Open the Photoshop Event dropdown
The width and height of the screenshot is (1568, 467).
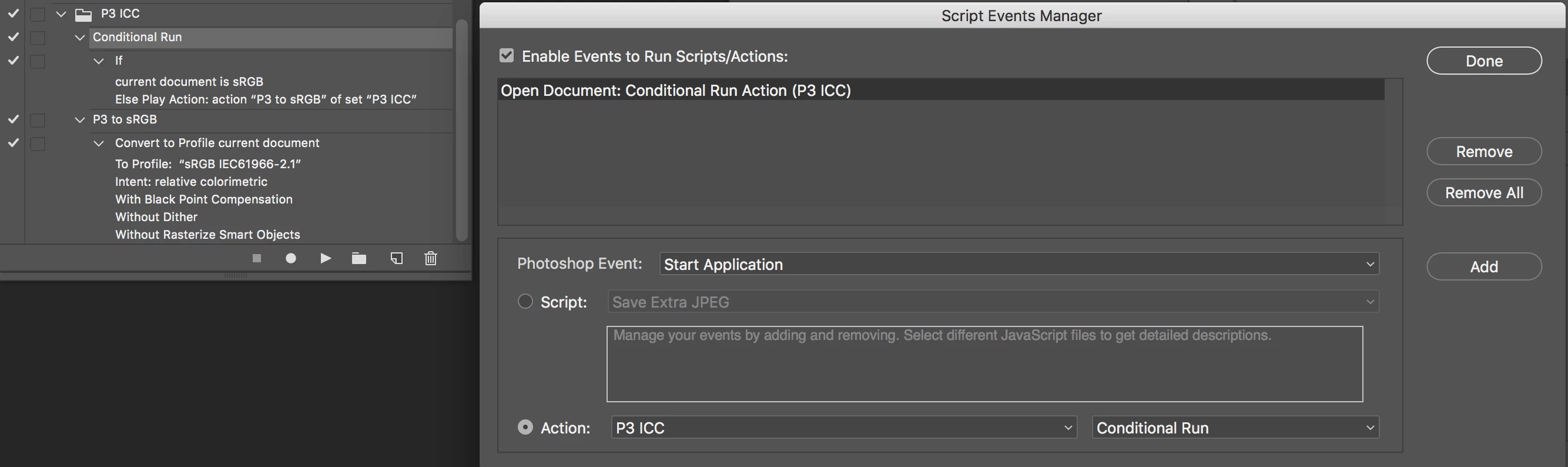pyautogui.click(x=1019, y=264)
